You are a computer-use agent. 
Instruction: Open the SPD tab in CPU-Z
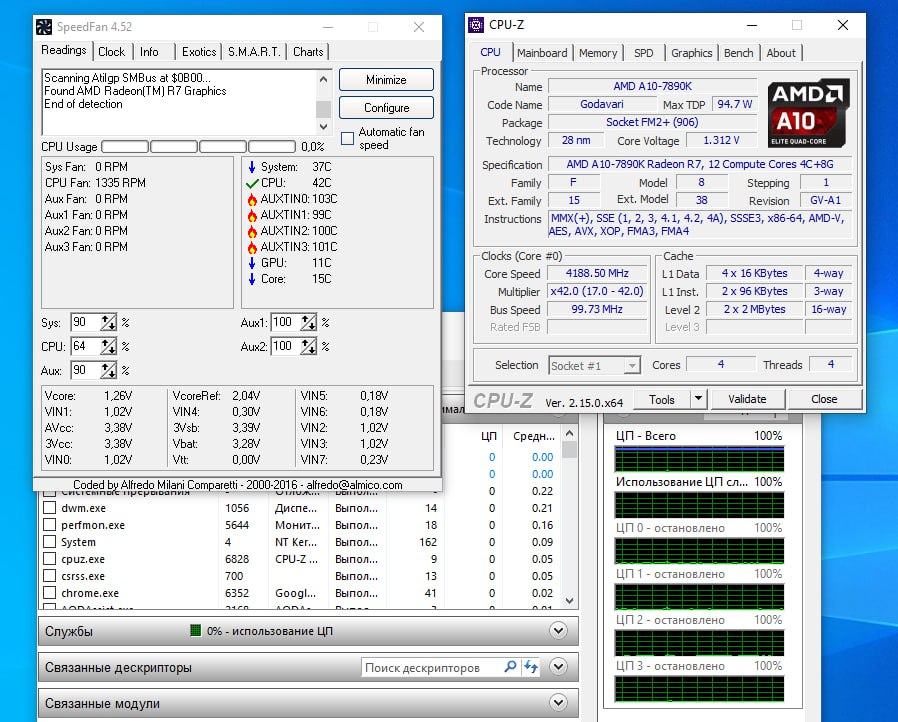tap(644, 53)
